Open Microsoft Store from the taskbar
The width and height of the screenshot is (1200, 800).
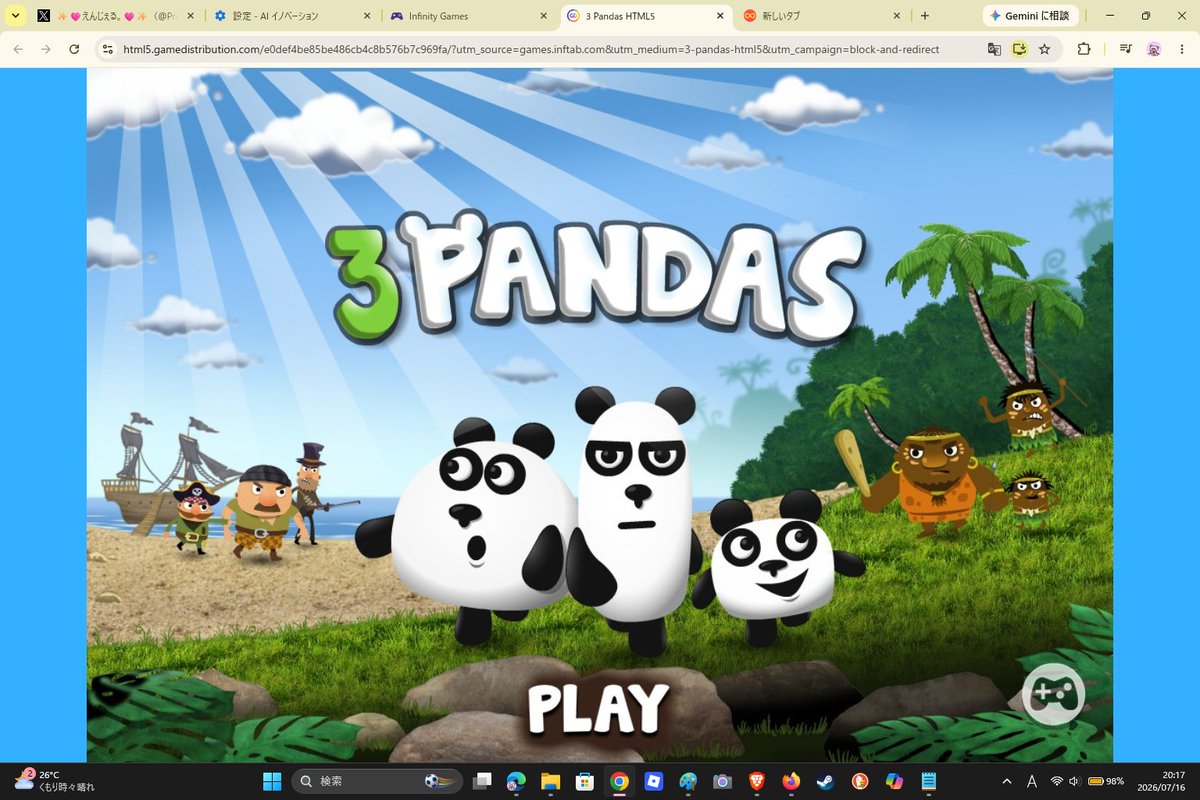coord(584,781)
